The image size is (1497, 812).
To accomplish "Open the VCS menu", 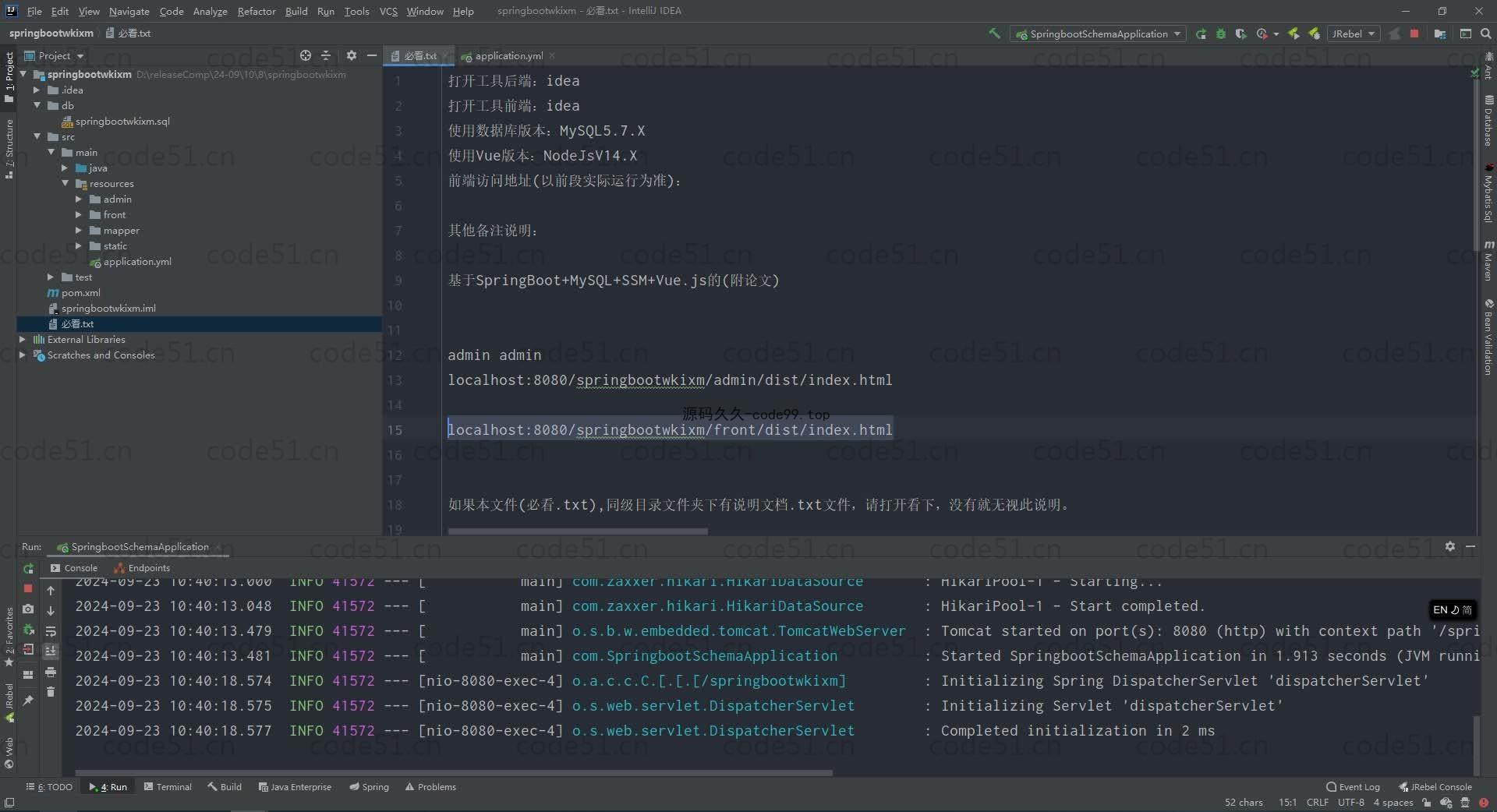I will [x=388, y=11].
